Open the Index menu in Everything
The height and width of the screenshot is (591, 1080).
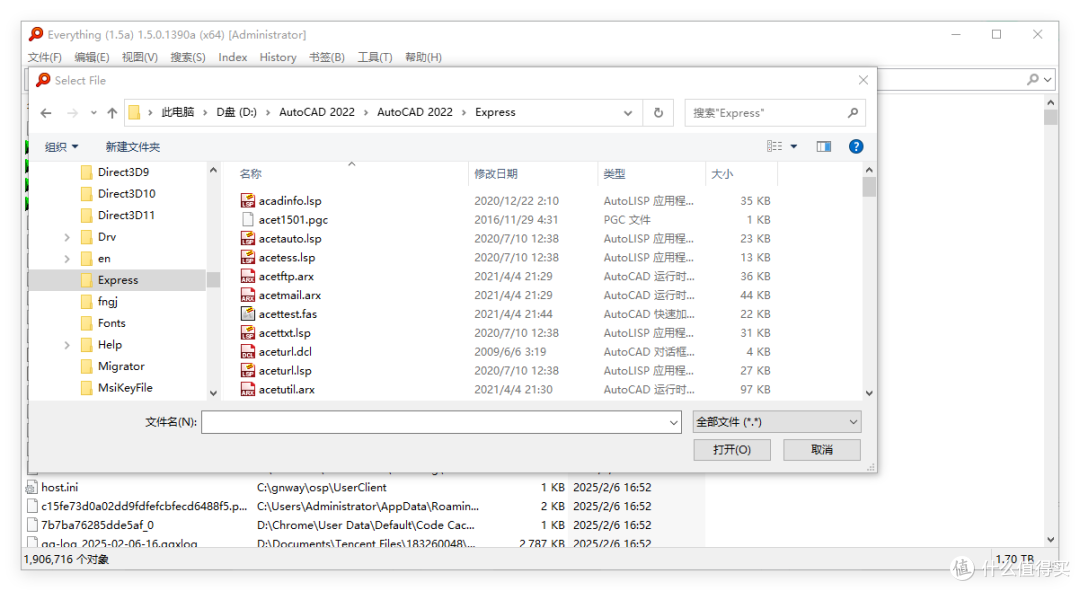pyautogui.click(x=233, y=57)
